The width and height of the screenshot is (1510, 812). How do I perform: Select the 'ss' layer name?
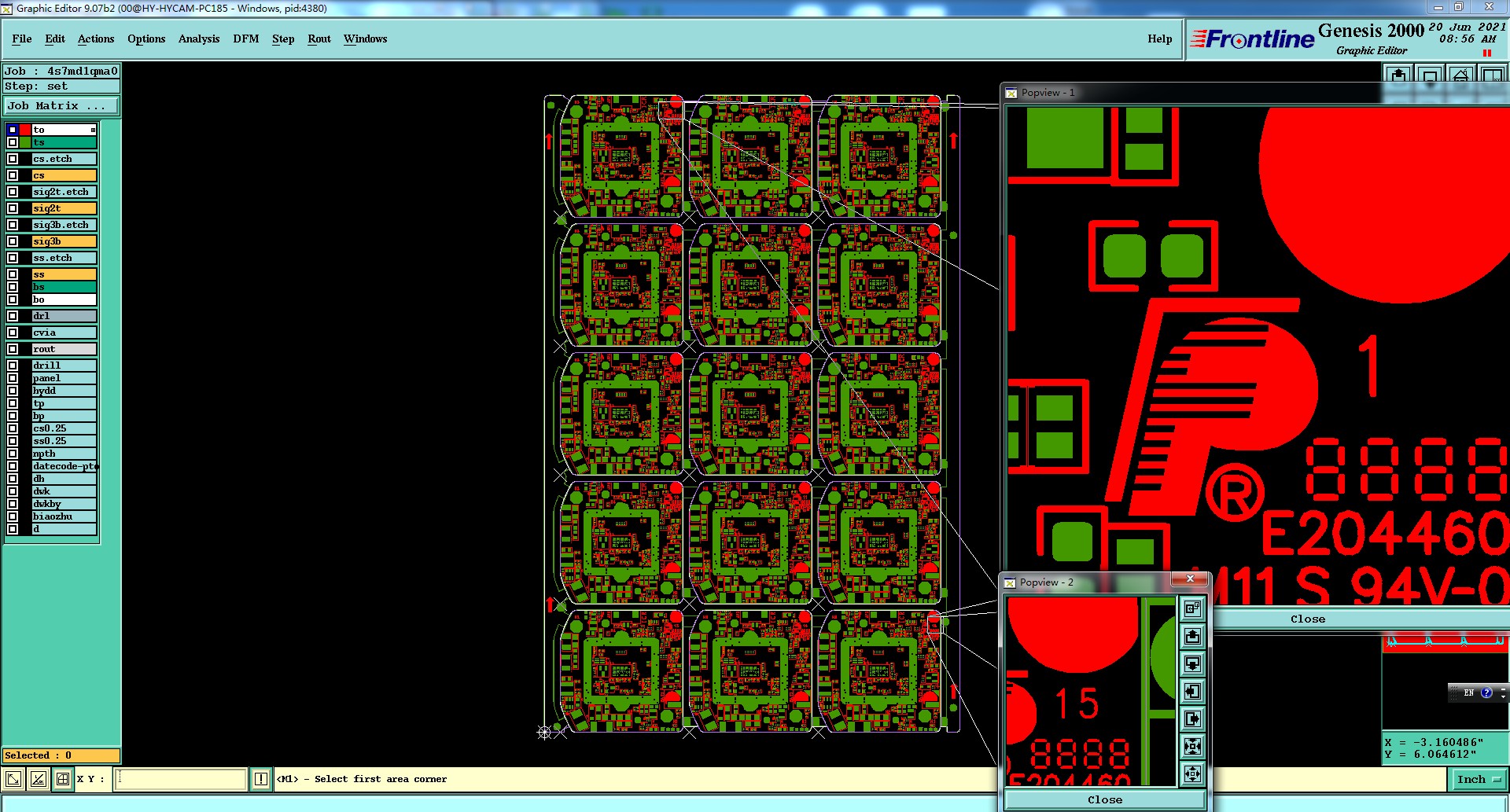tap(64, 274)
